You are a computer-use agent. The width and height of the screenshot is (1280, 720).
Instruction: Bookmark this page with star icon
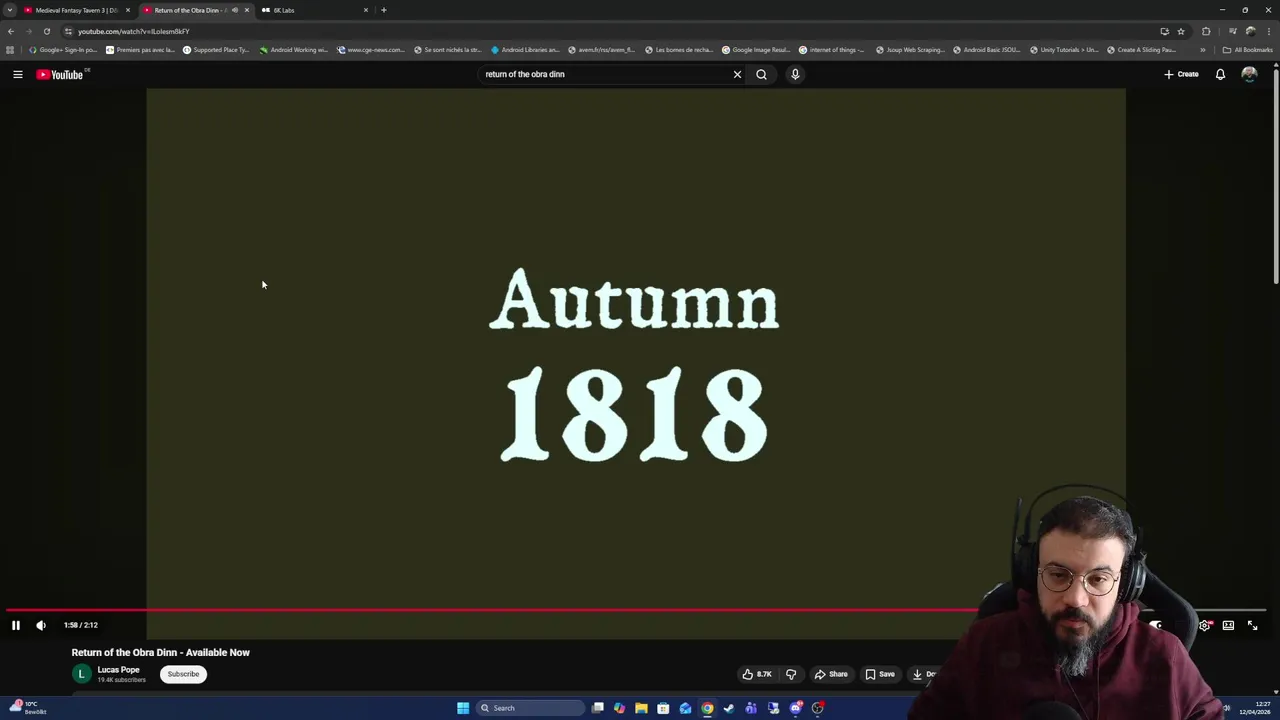click(x=1181, y=31)
